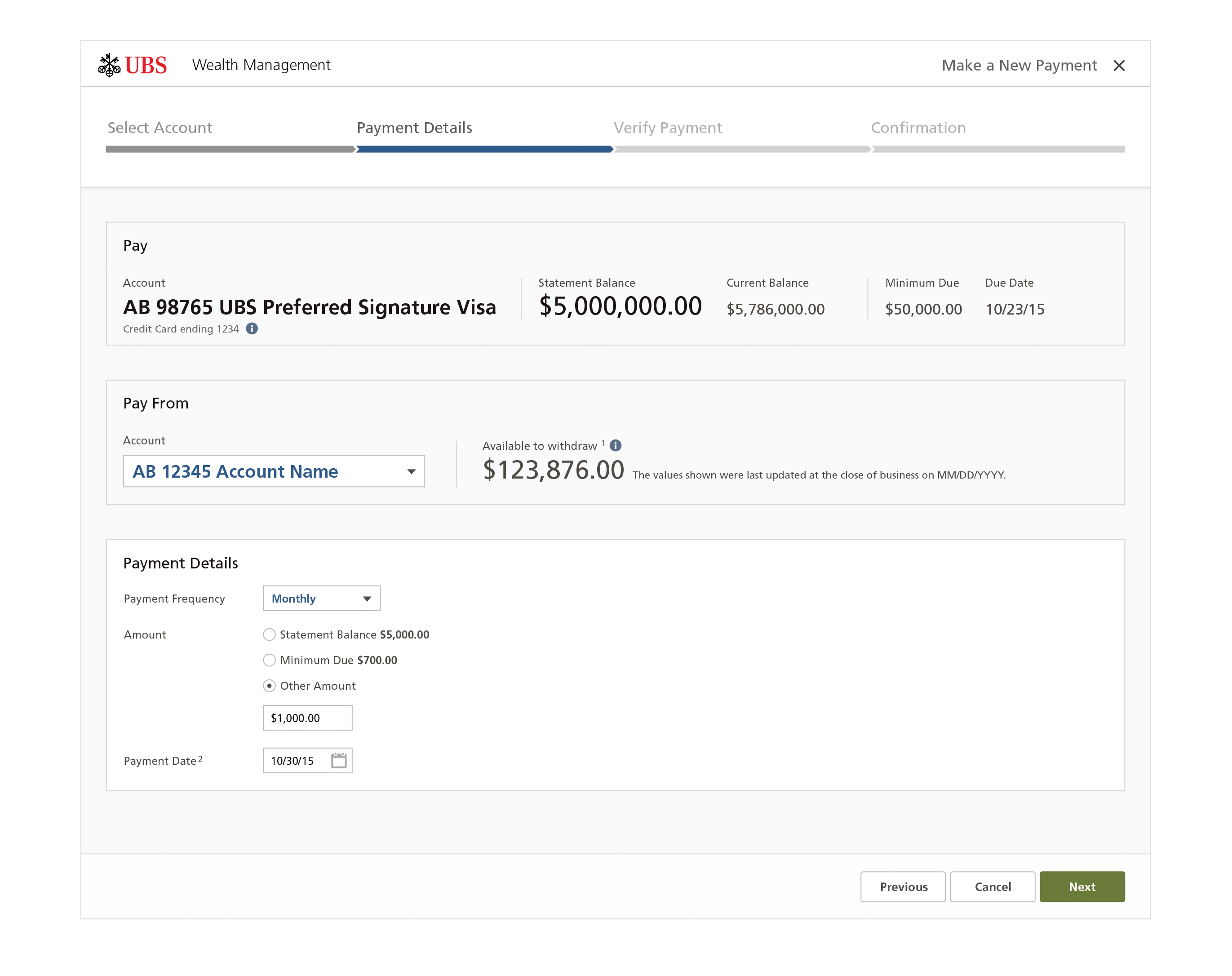The image size is (1232, 976).
Task: Expand the Payment Frequency Monthly dropdown
Action: pyautogui.click(x=321, y=598)
